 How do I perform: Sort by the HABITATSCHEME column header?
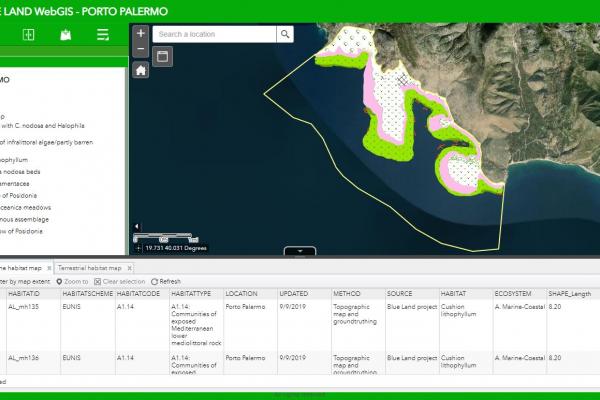(x=88, y=294)
